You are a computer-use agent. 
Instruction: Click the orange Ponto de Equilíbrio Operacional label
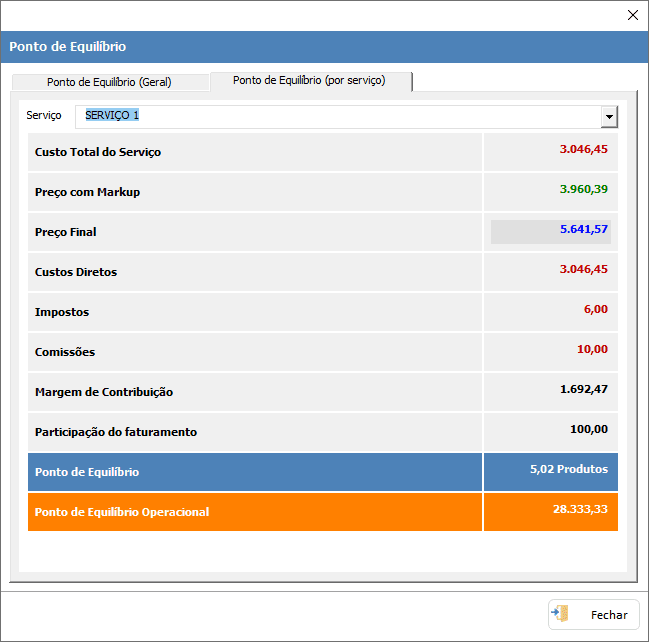[122, 512]
